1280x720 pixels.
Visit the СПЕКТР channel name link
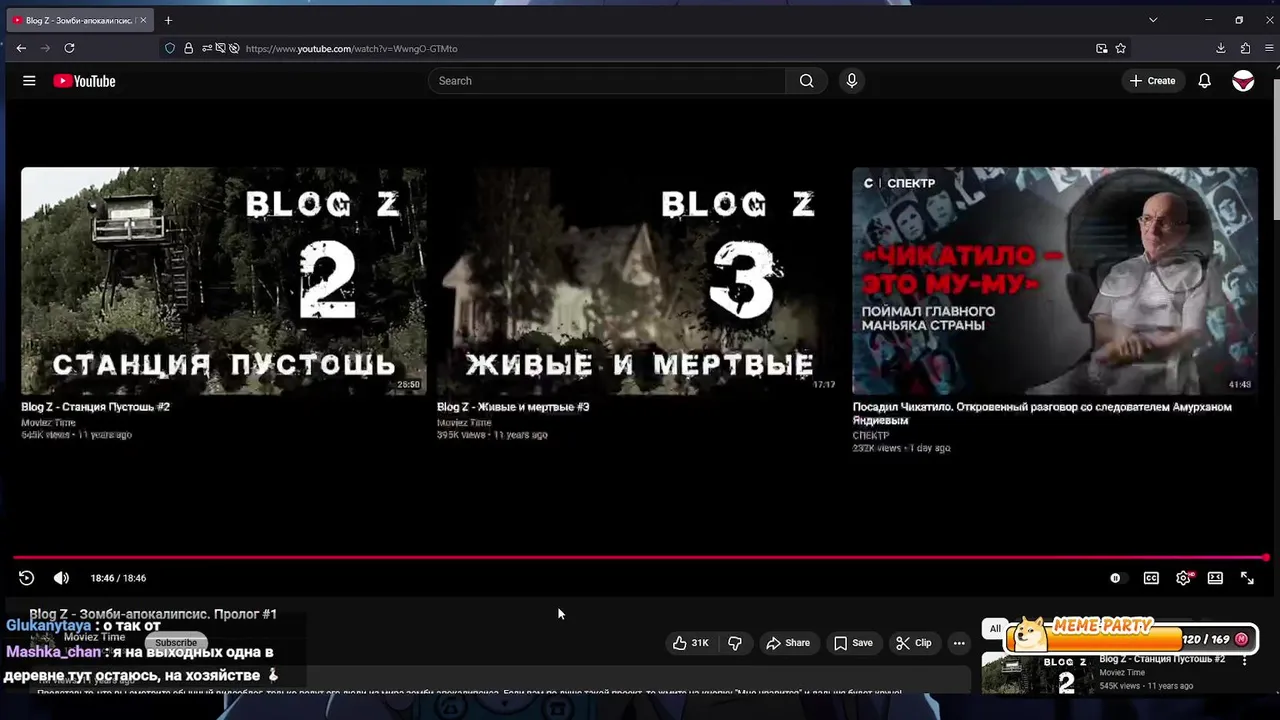click(871, 436)
